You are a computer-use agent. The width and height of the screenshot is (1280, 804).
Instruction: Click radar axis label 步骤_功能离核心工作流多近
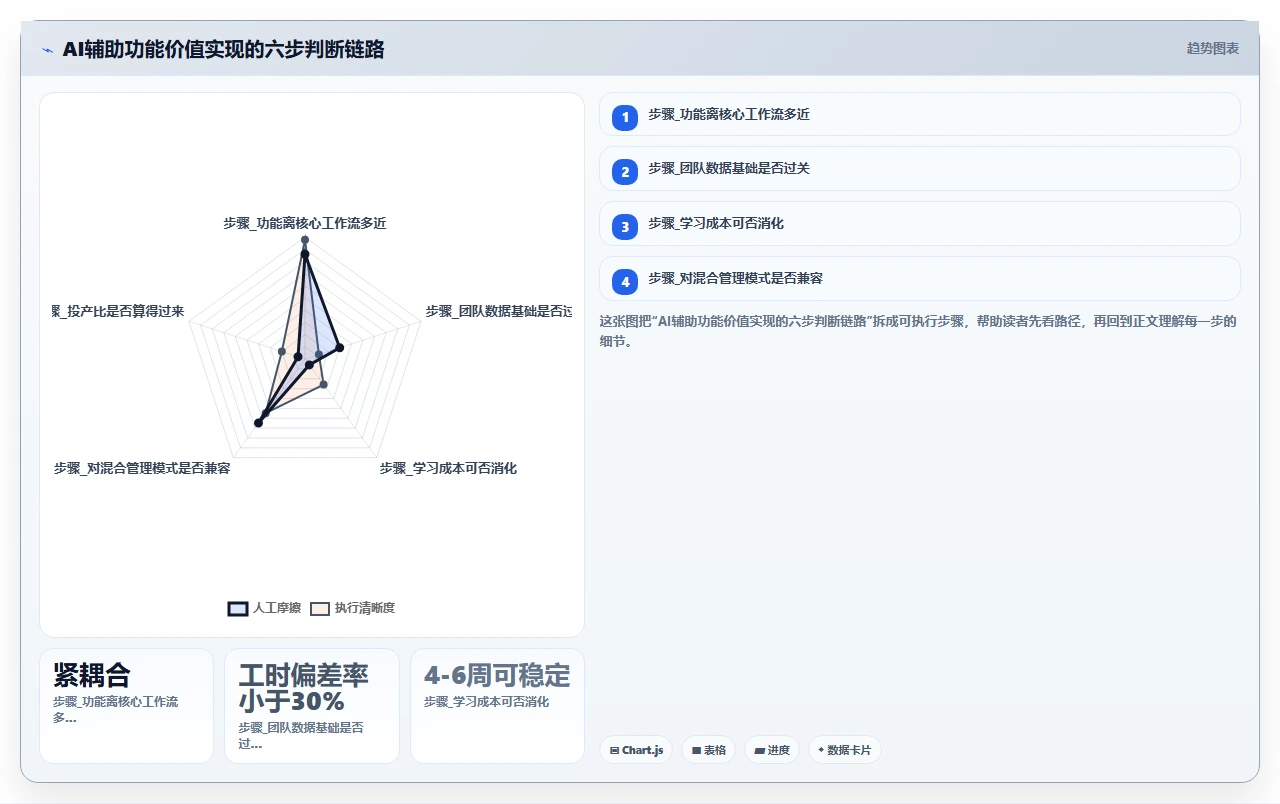305,223
